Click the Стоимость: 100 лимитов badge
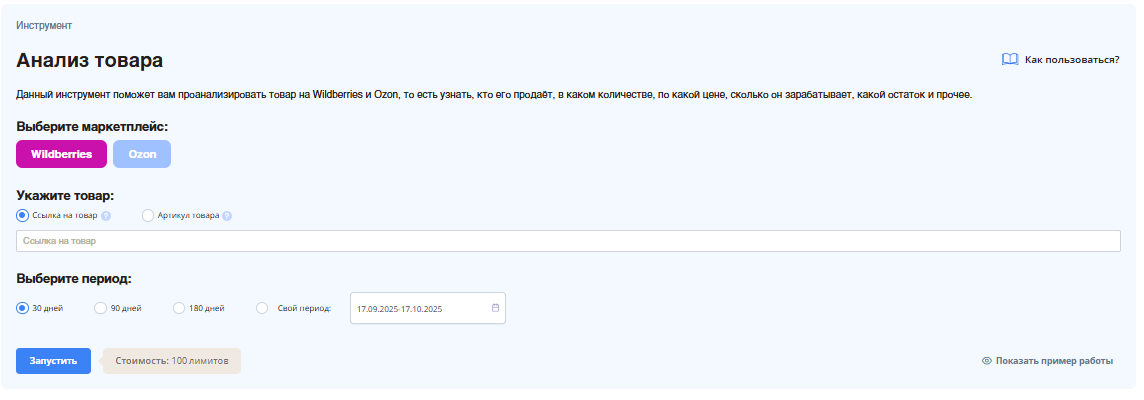1144x400 pixels. (x=171, y=361)
